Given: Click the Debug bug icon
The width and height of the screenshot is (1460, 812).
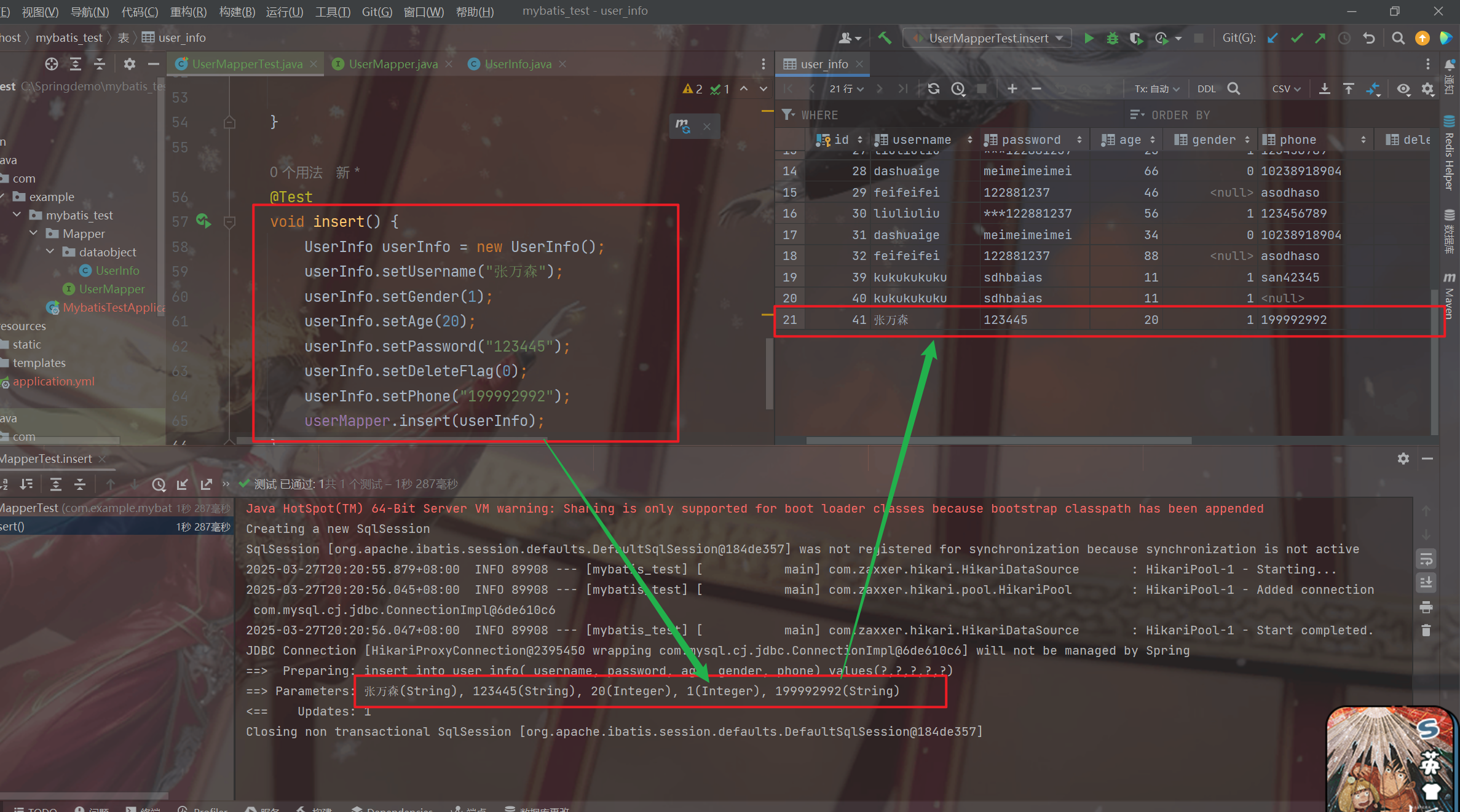Looking at the screenshot, I should tap(1113, 38).
